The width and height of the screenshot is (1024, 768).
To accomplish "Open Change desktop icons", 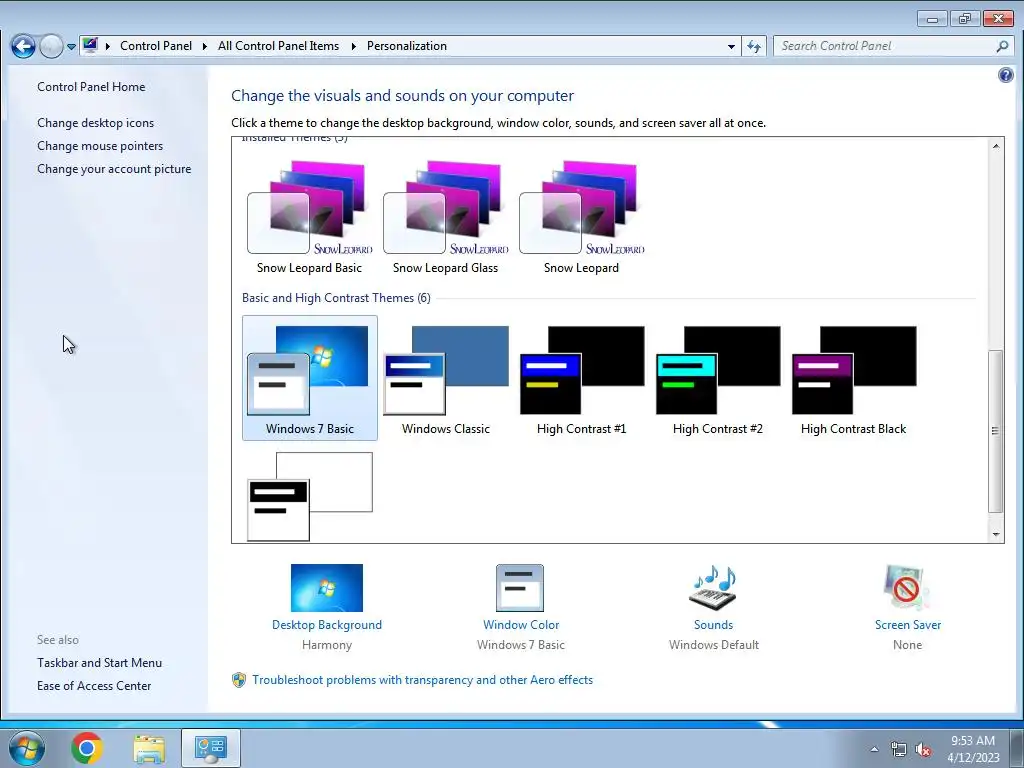I will tap(95, 123).
